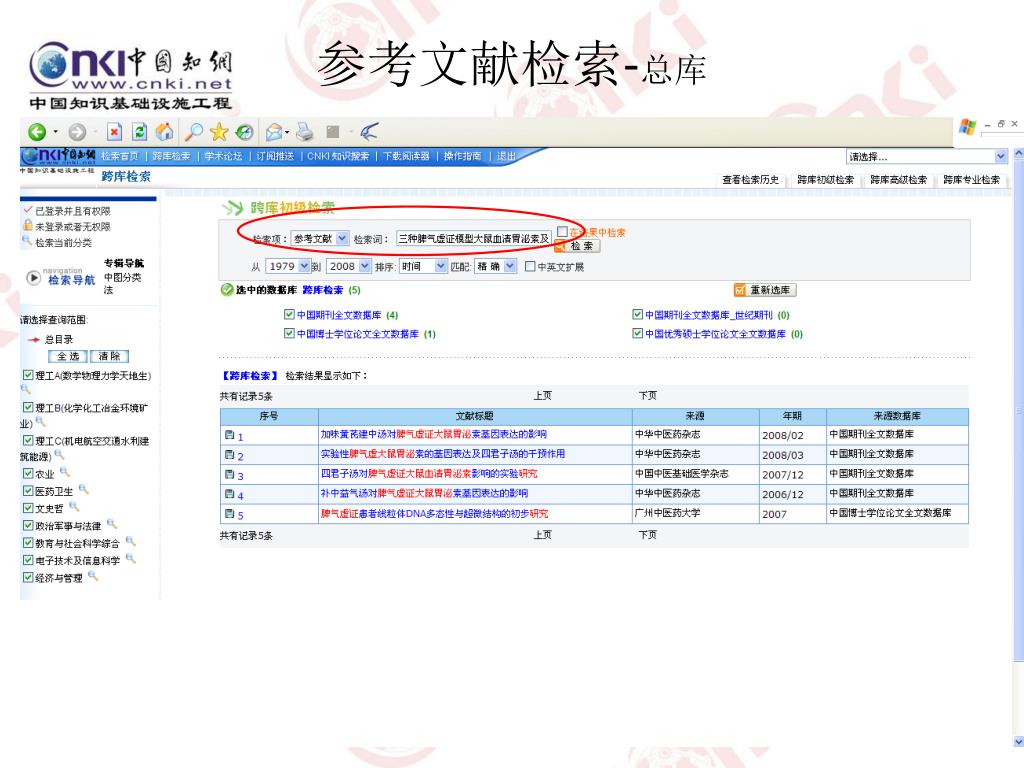
Task: Click the gray square toolbar icon
Action: click(x=333, y=132)
